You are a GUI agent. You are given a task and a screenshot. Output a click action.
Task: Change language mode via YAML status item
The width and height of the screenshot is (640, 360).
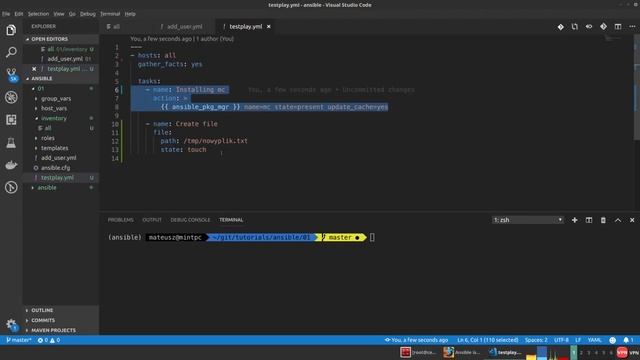tap(594, 340)
